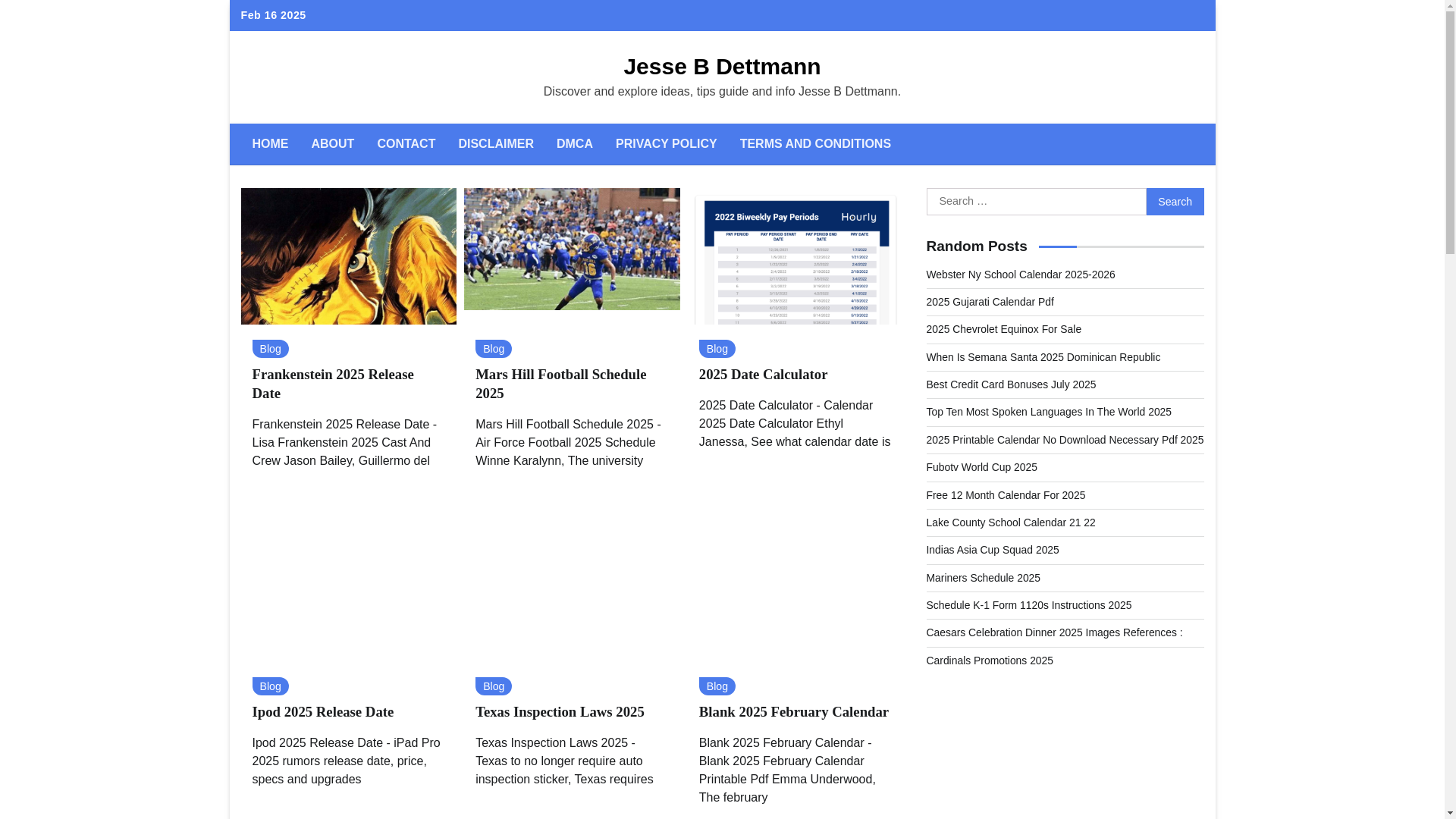Open 2025 Printable Calendar No Download post

pyautogui.click(x=1065, y=440)
